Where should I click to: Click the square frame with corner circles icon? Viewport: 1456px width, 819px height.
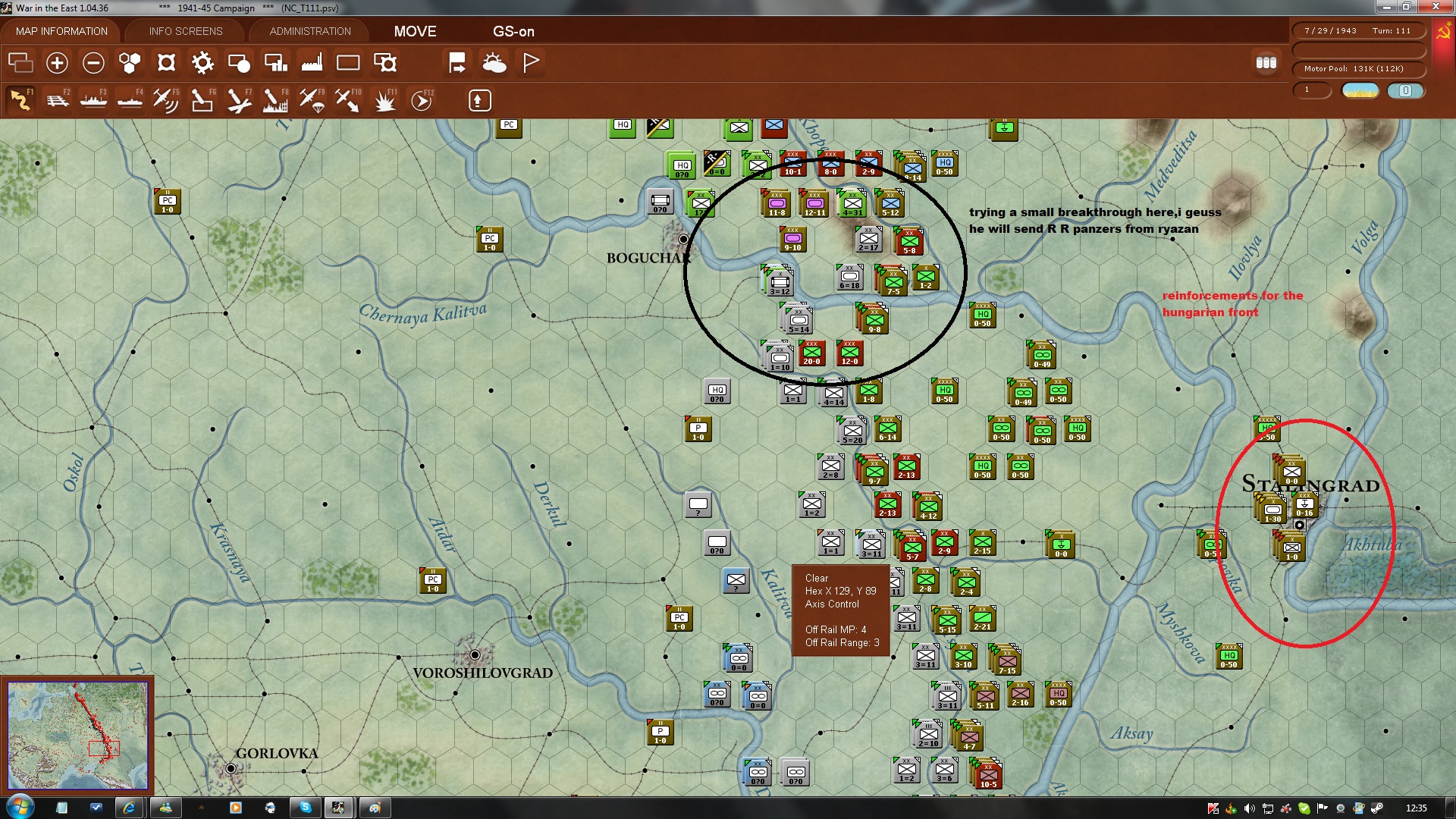click(166, 62)
